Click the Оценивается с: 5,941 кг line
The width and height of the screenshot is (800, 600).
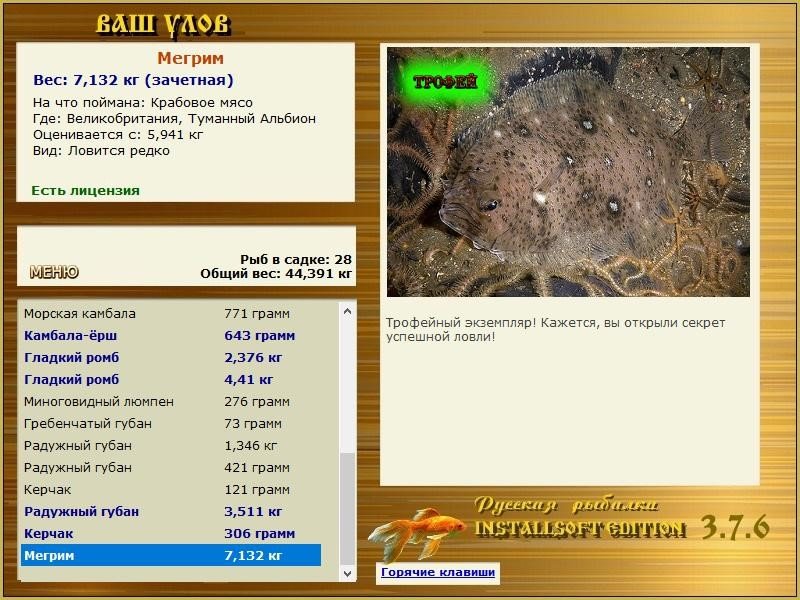point(118,135)
